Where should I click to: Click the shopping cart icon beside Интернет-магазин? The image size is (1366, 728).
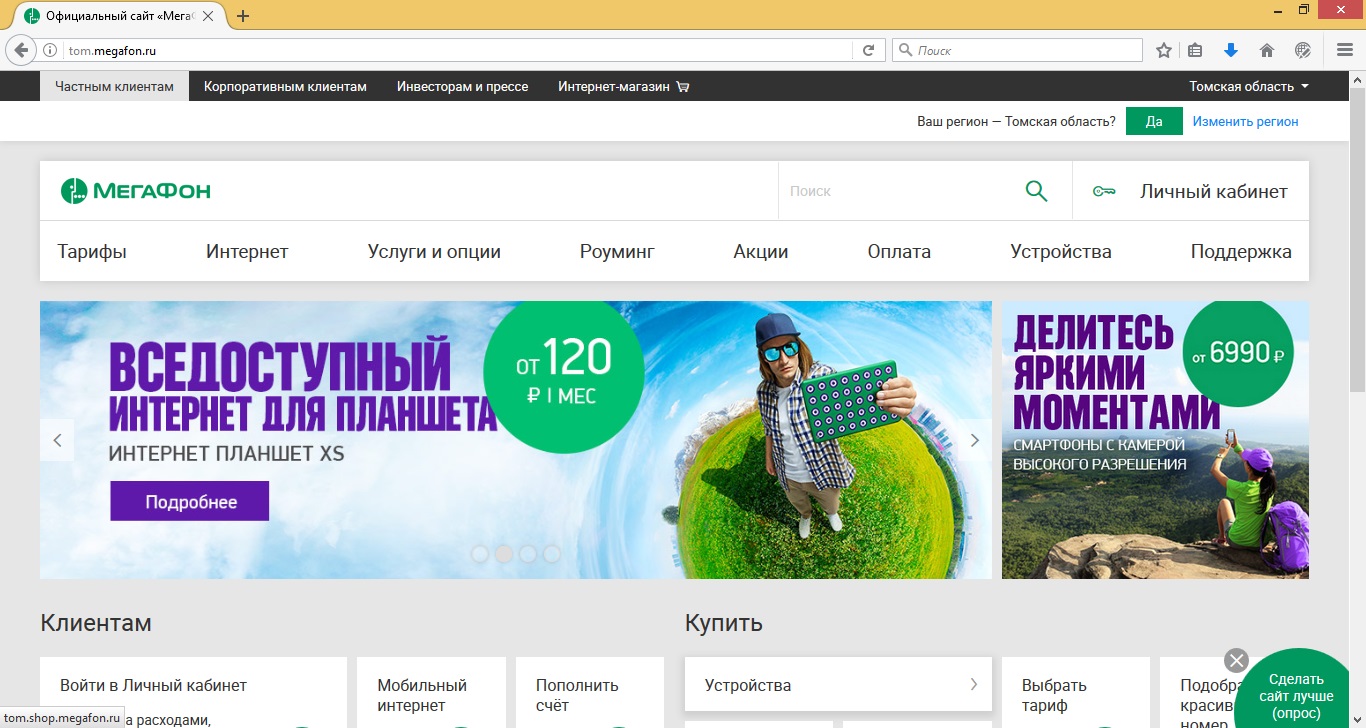(682, 86)
